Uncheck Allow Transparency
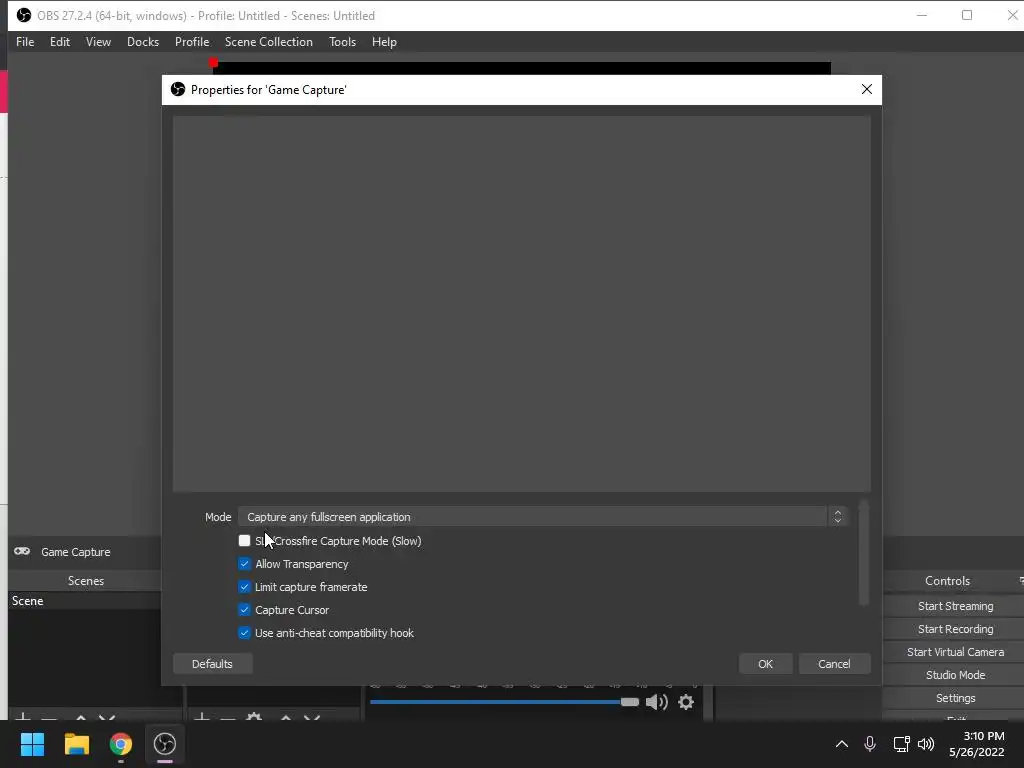 coord(244,564)
